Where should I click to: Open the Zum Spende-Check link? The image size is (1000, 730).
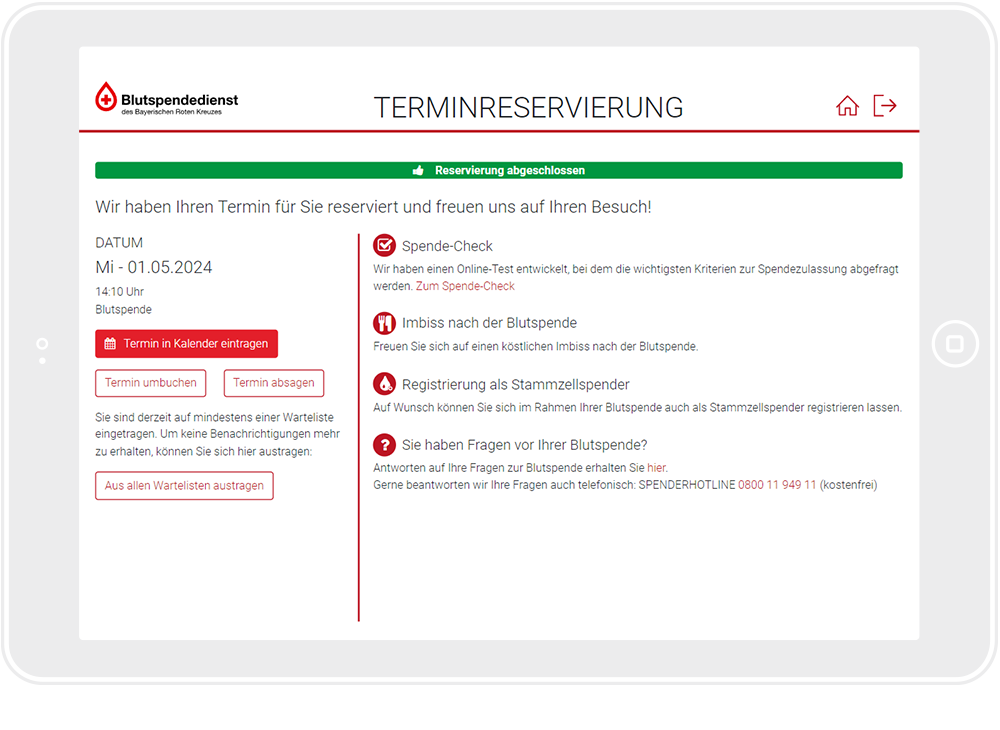[x=465, y=286]
